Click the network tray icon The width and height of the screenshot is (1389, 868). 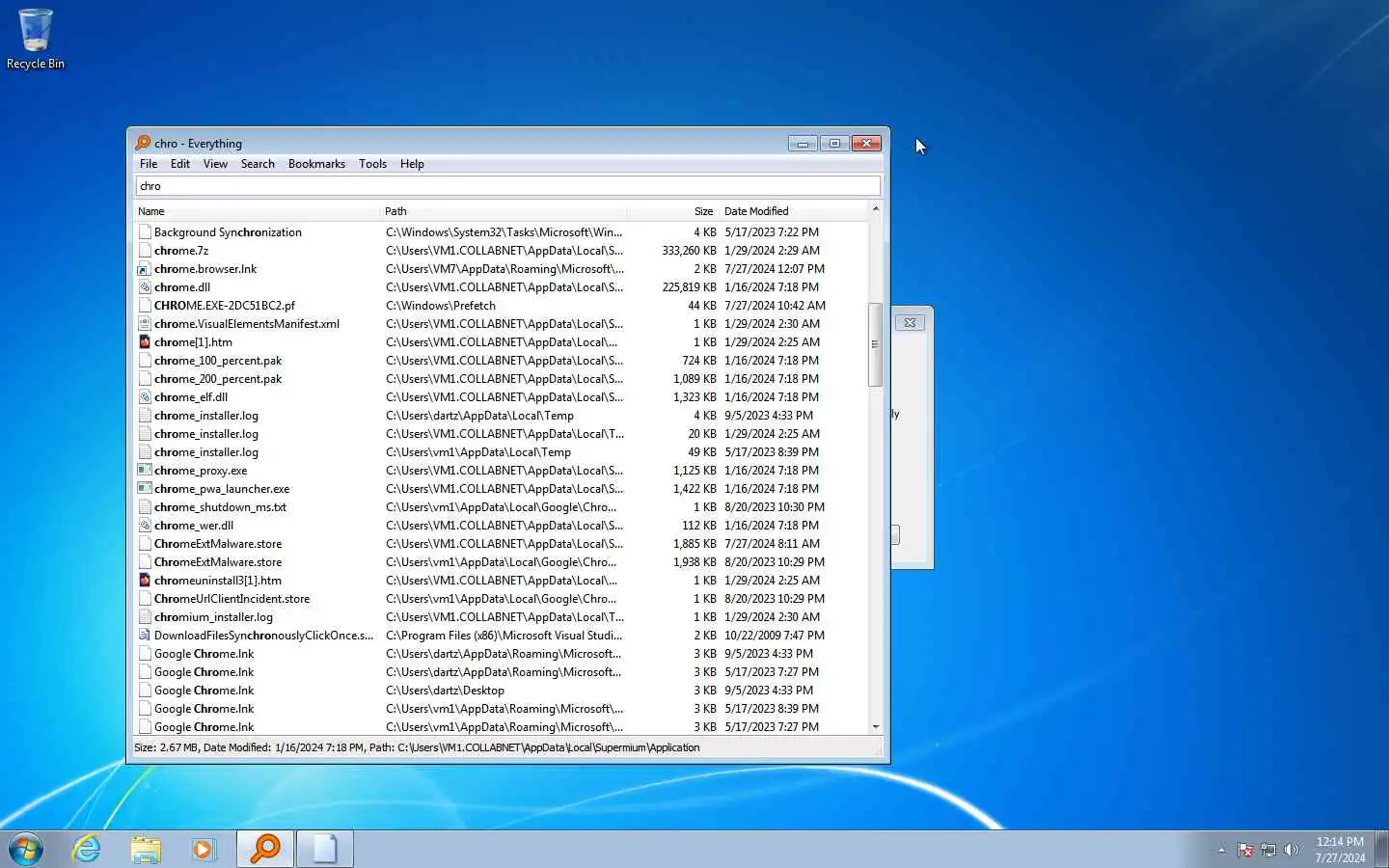[1268, 850]
